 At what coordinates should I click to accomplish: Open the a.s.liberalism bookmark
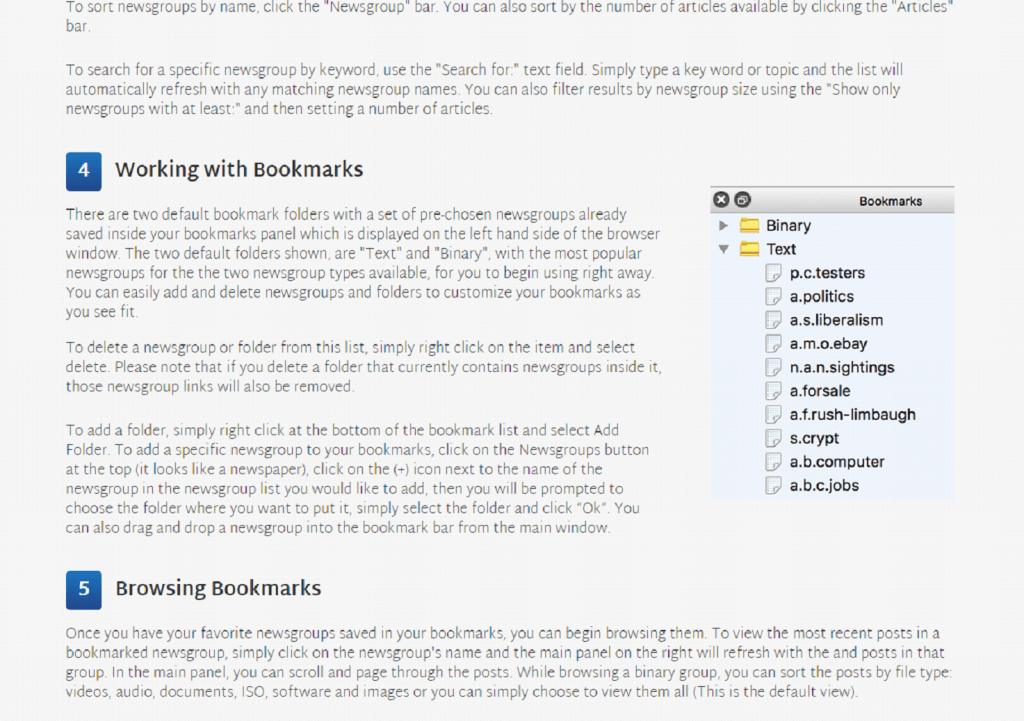836,320
